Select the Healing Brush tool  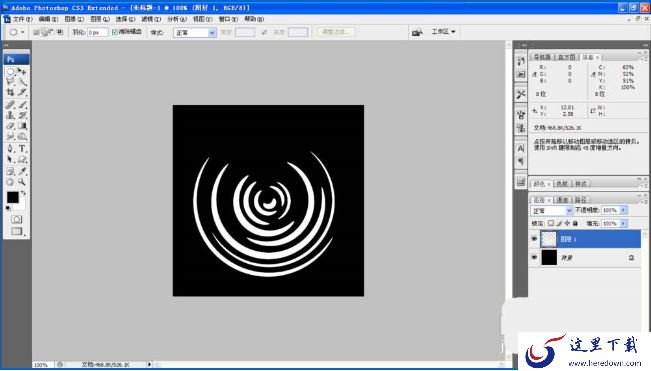[11, 105]
